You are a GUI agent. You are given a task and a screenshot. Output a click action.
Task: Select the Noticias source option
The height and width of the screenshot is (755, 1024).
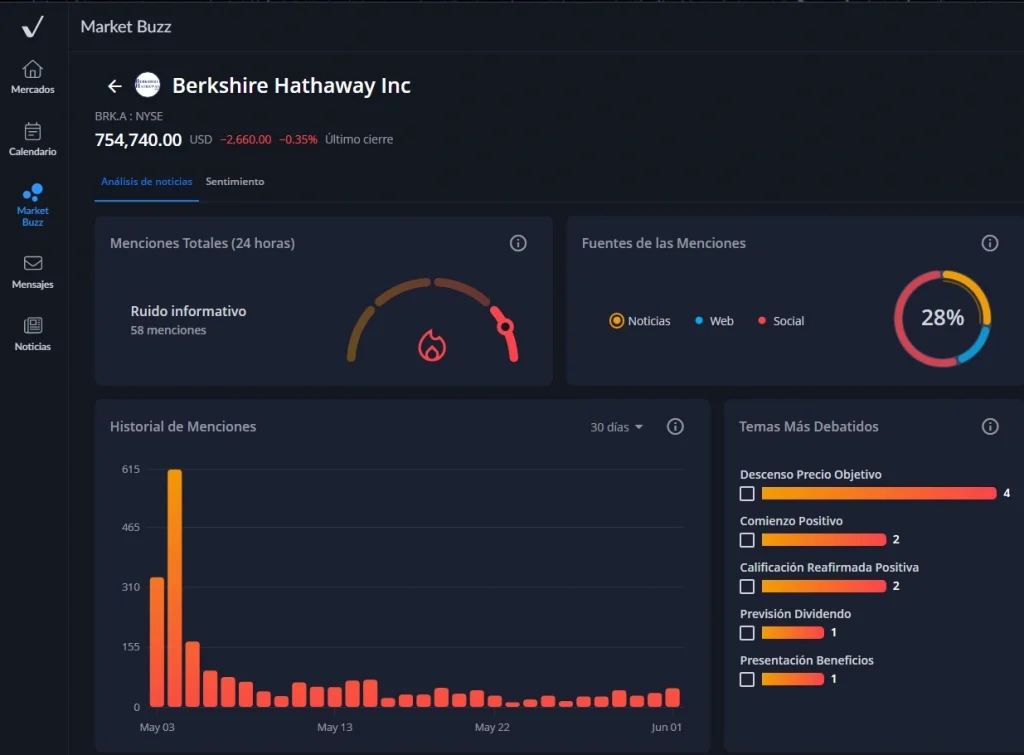point(639,321)
